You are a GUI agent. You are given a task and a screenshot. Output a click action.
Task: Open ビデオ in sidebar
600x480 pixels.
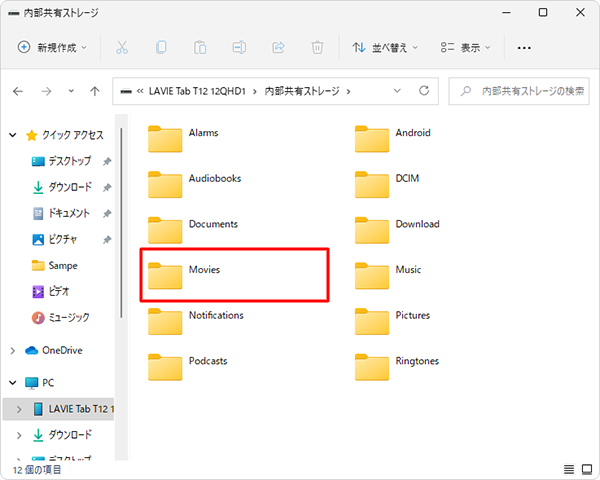pyautogui.click(x=50, y=291)
